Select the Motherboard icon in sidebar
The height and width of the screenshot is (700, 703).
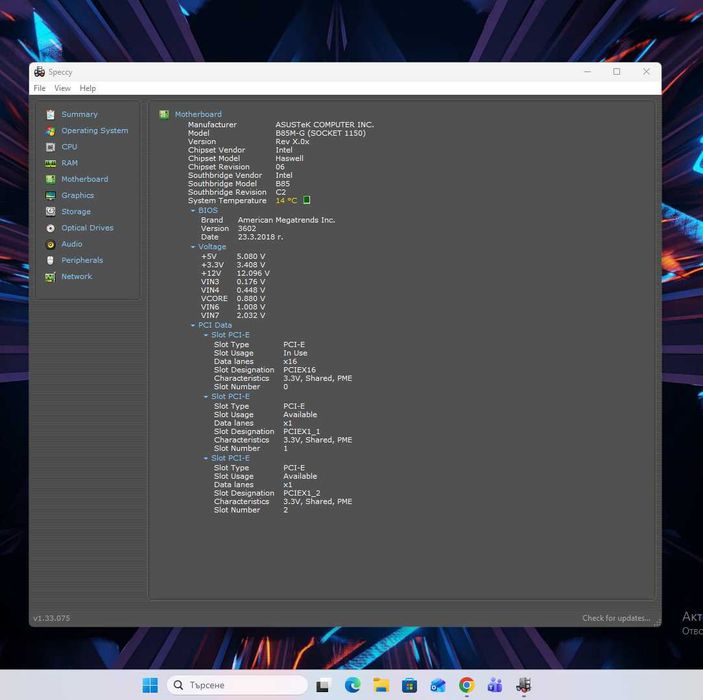[x=50, y=179]
